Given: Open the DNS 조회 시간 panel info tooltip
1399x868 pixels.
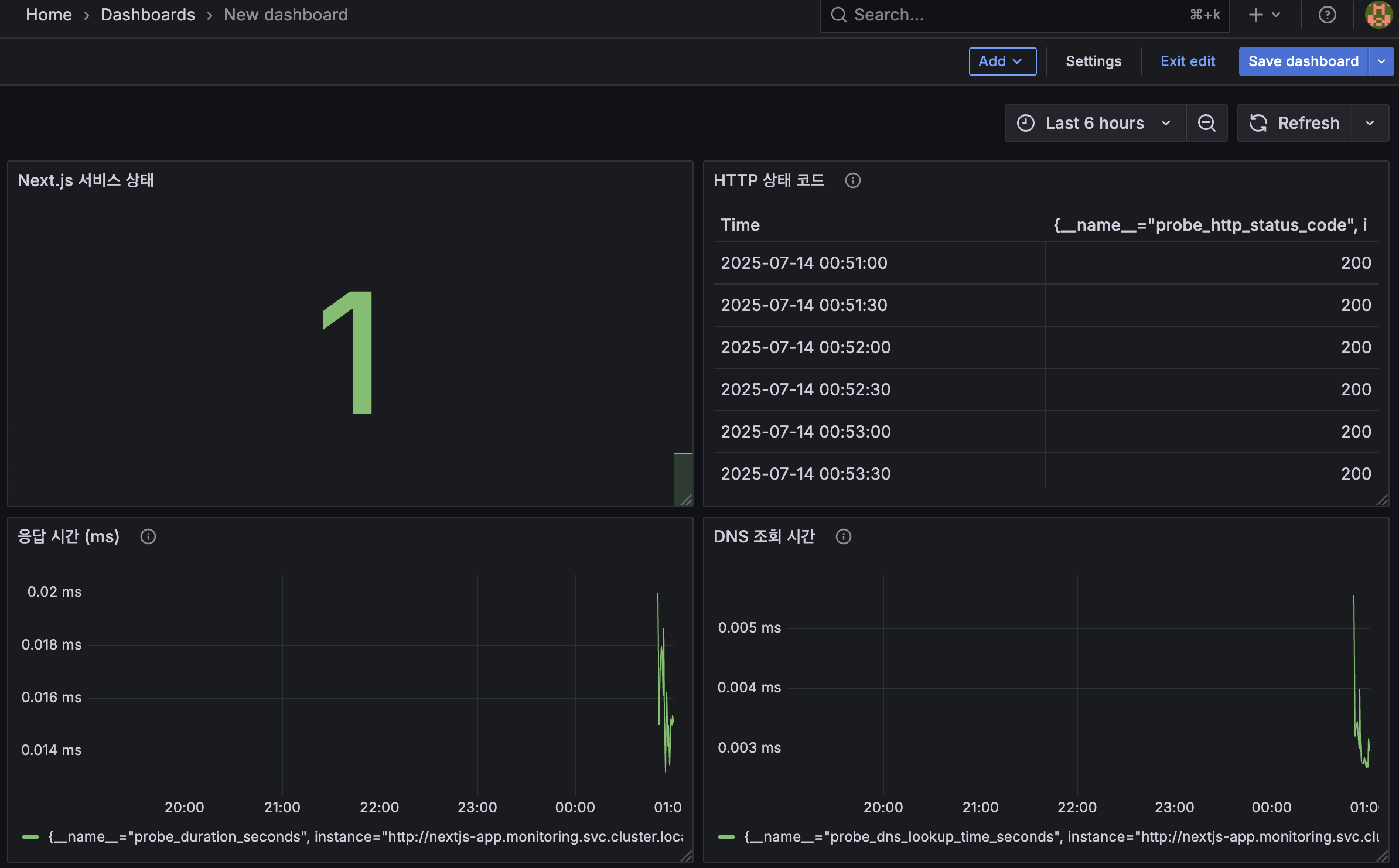Looking at the screenshot, I should tap(844, 536).
